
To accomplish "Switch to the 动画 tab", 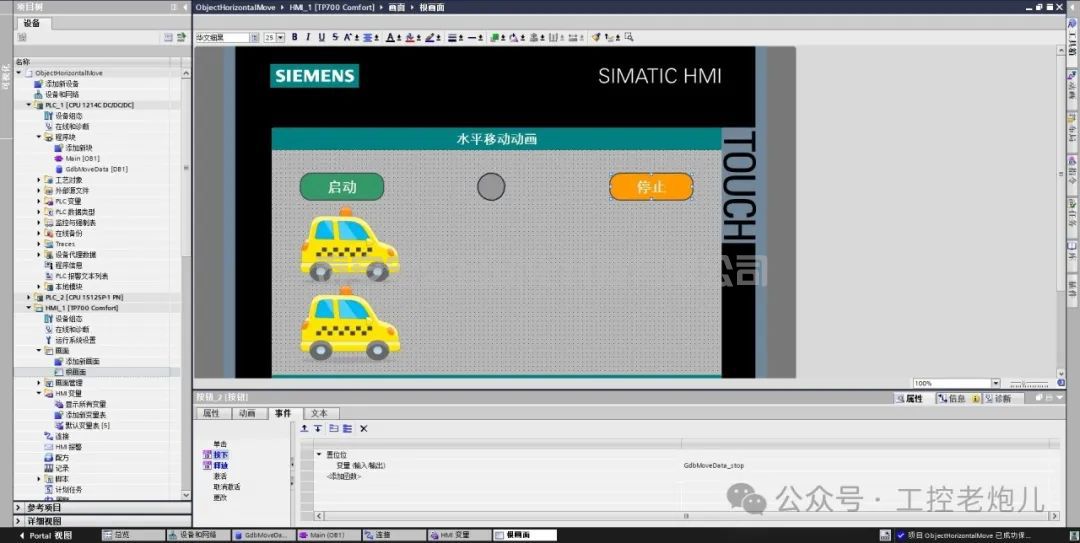I will click(x=246, y=413).
